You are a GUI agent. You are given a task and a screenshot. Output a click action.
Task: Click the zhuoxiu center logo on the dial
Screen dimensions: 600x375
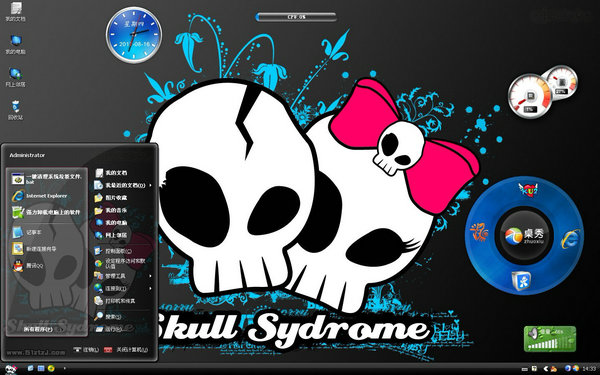click(x=524, y=235)
